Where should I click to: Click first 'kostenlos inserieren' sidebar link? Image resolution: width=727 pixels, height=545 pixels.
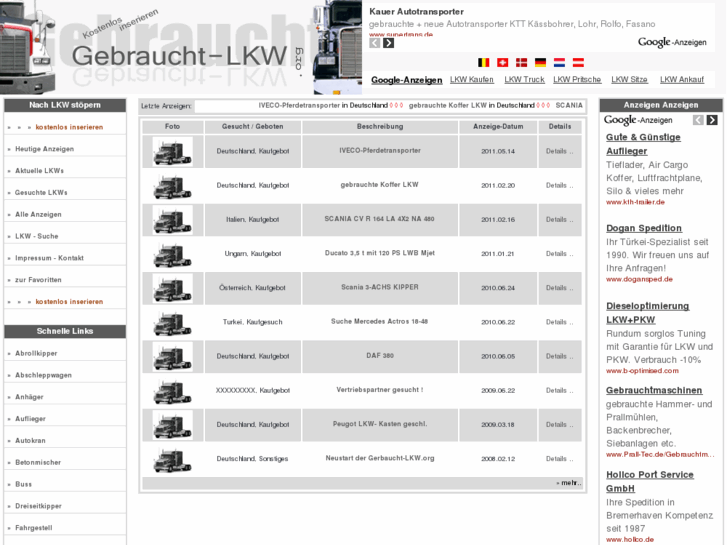coord(69,127)
